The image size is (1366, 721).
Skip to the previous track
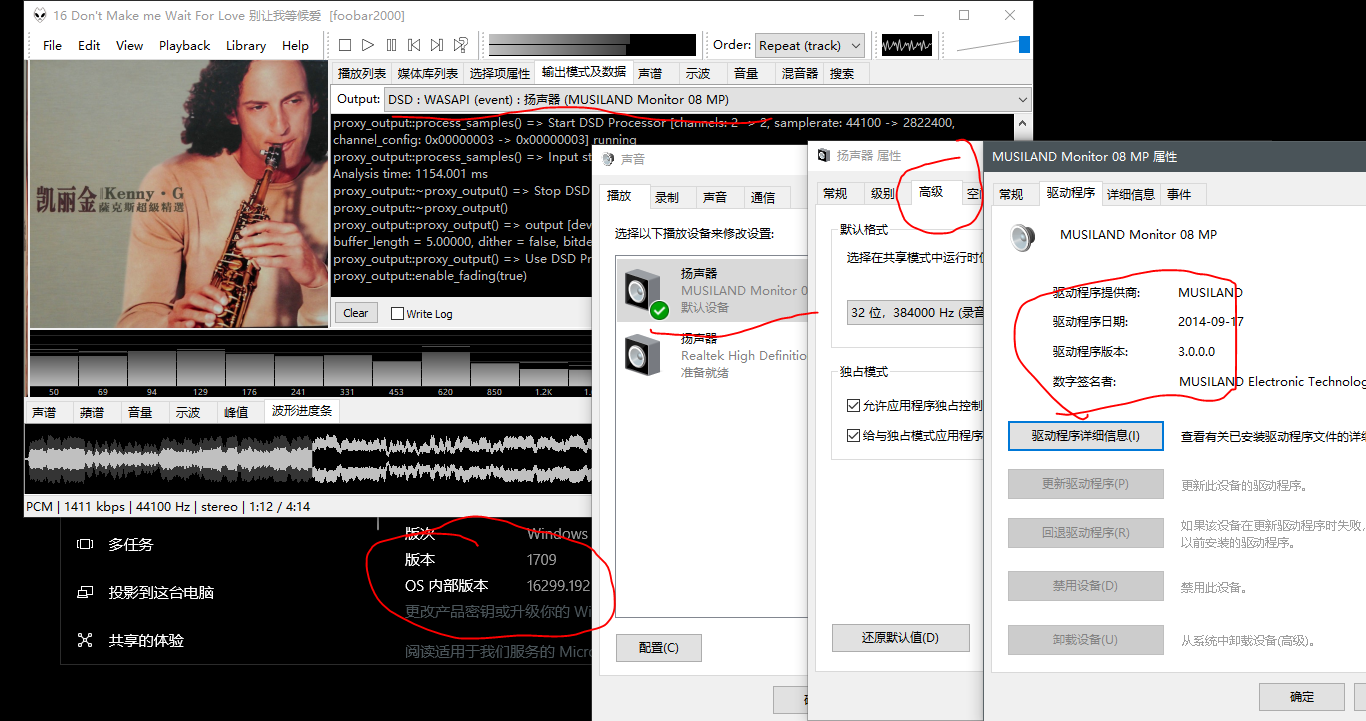point(414,45)
